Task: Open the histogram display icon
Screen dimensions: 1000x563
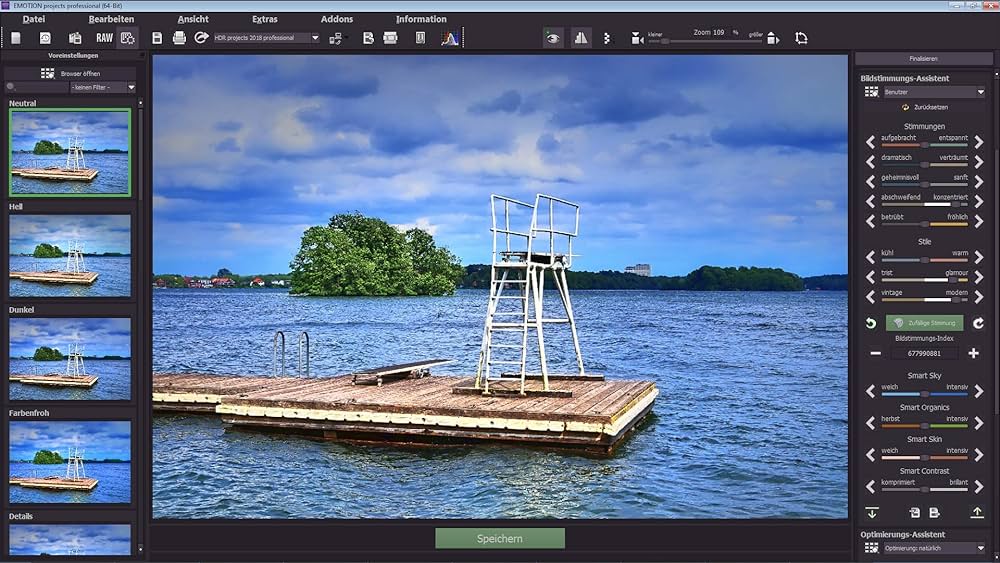Action: [x=450, y=38]
